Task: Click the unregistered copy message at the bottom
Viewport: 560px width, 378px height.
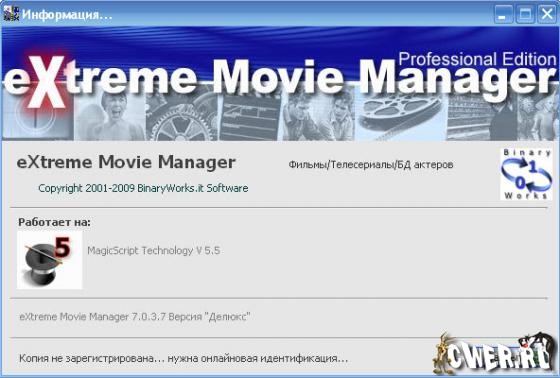Action: [x=183, y=358]
